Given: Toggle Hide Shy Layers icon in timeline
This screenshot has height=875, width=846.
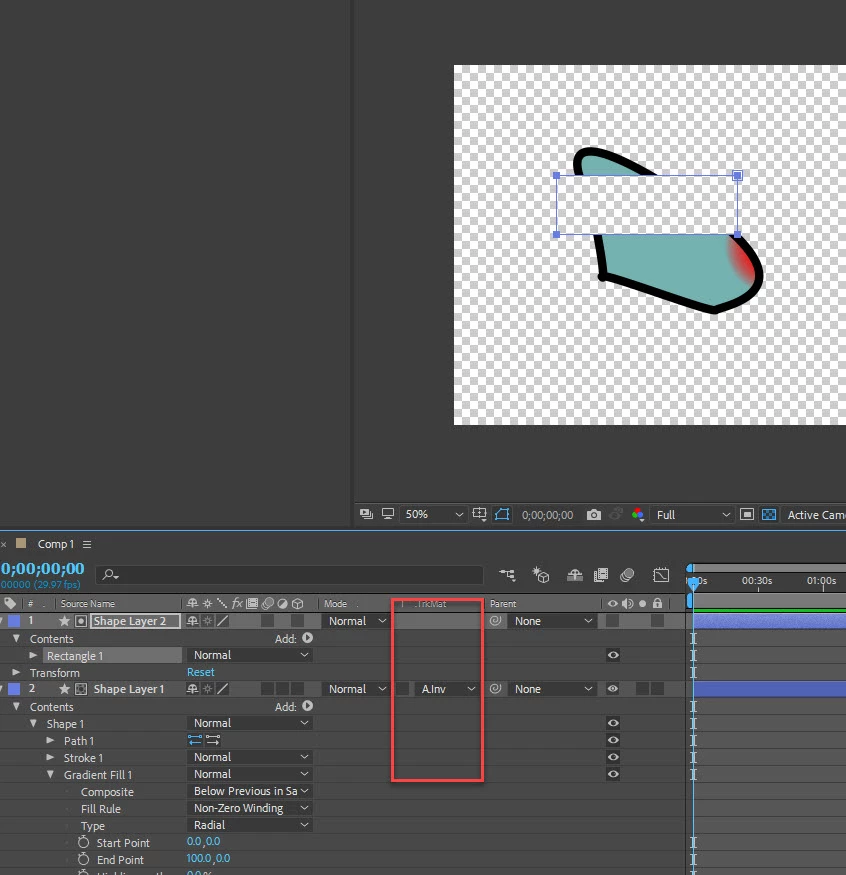Looking at the screenshot, I should [575, 575].
